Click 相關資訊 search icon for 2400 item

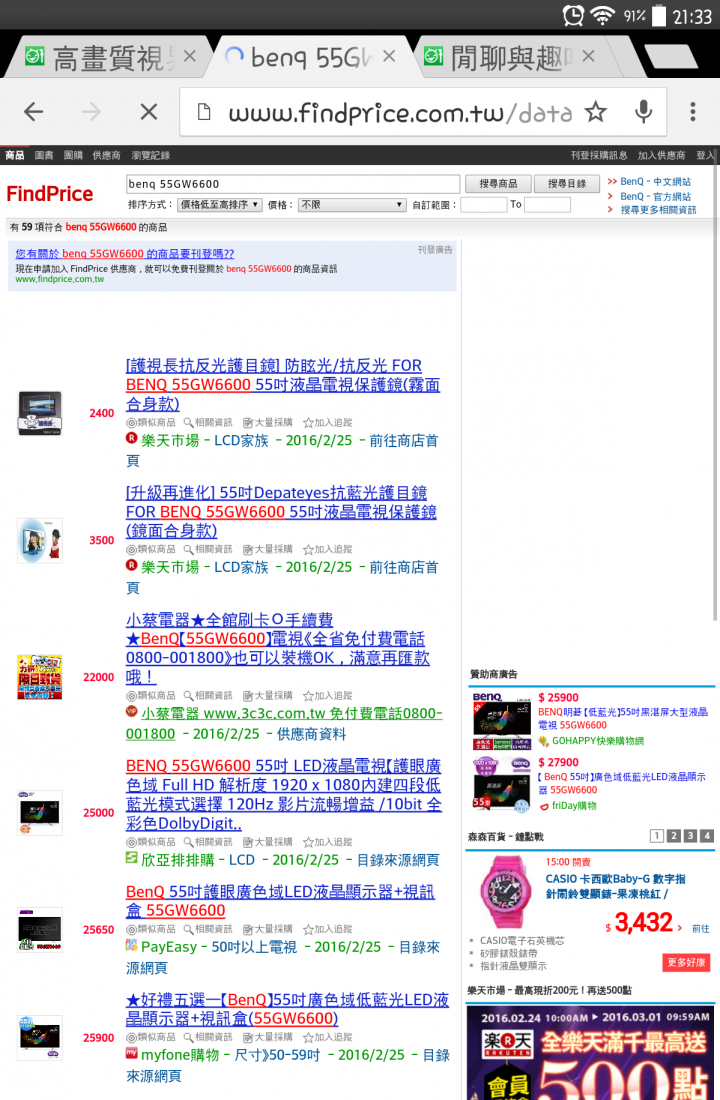pos(208,422)
